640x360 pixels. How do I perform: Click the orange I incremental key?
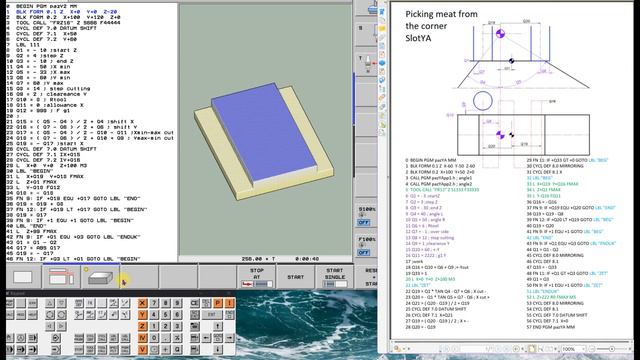[x=229, y=303]
